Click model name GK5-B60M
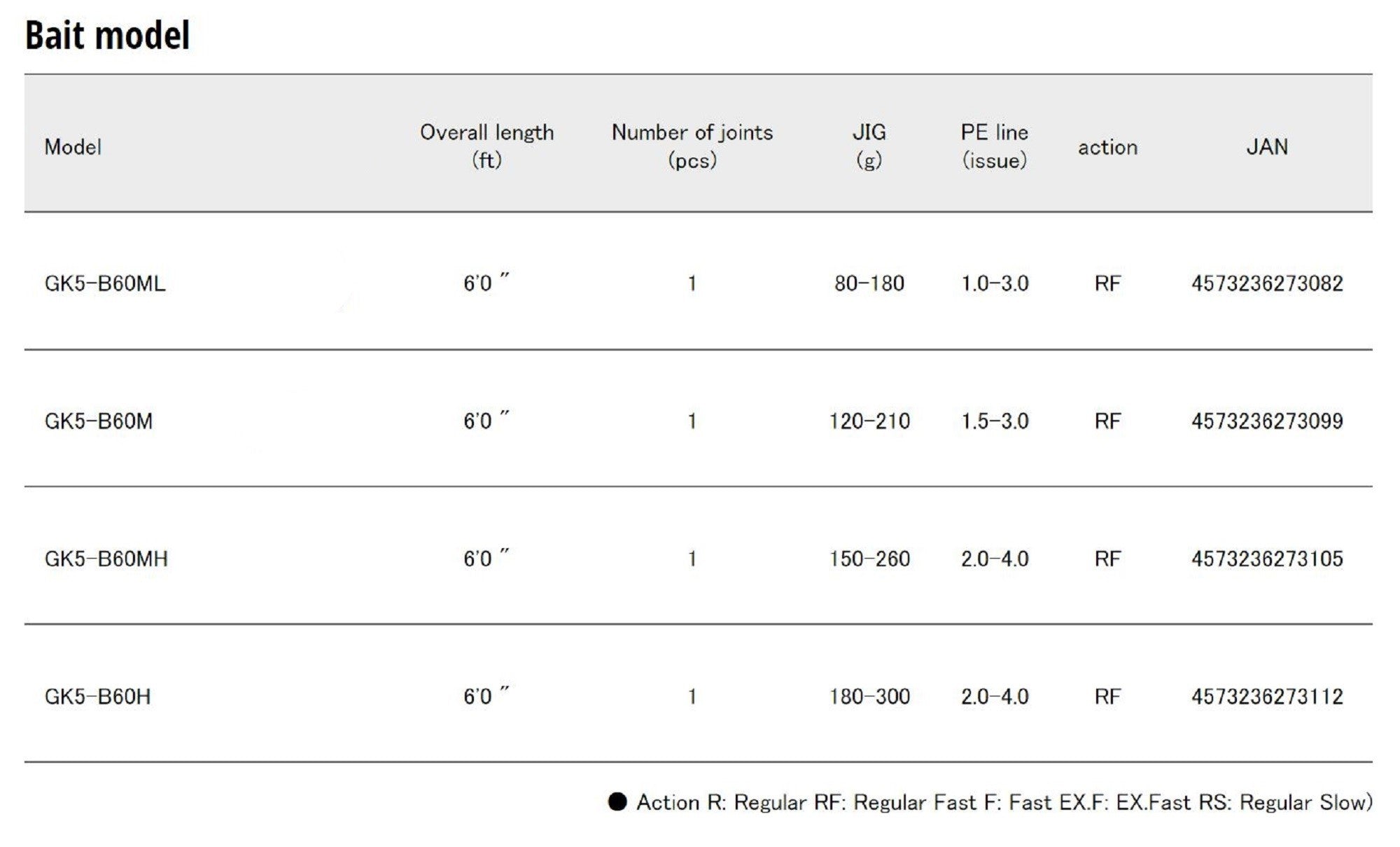Image resolution: width=1400 pixels, height=847 pixels. coord(98,421)
